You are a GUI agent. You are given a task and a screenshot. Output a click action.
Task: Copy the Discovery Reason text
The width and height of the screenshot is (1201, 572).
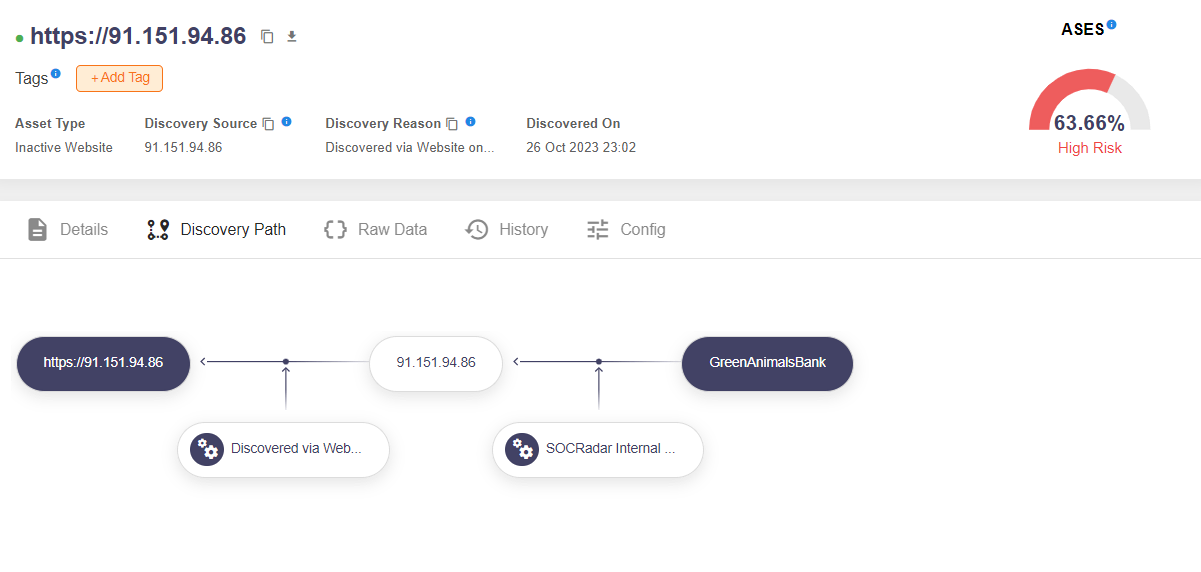[x=452, y=124]
